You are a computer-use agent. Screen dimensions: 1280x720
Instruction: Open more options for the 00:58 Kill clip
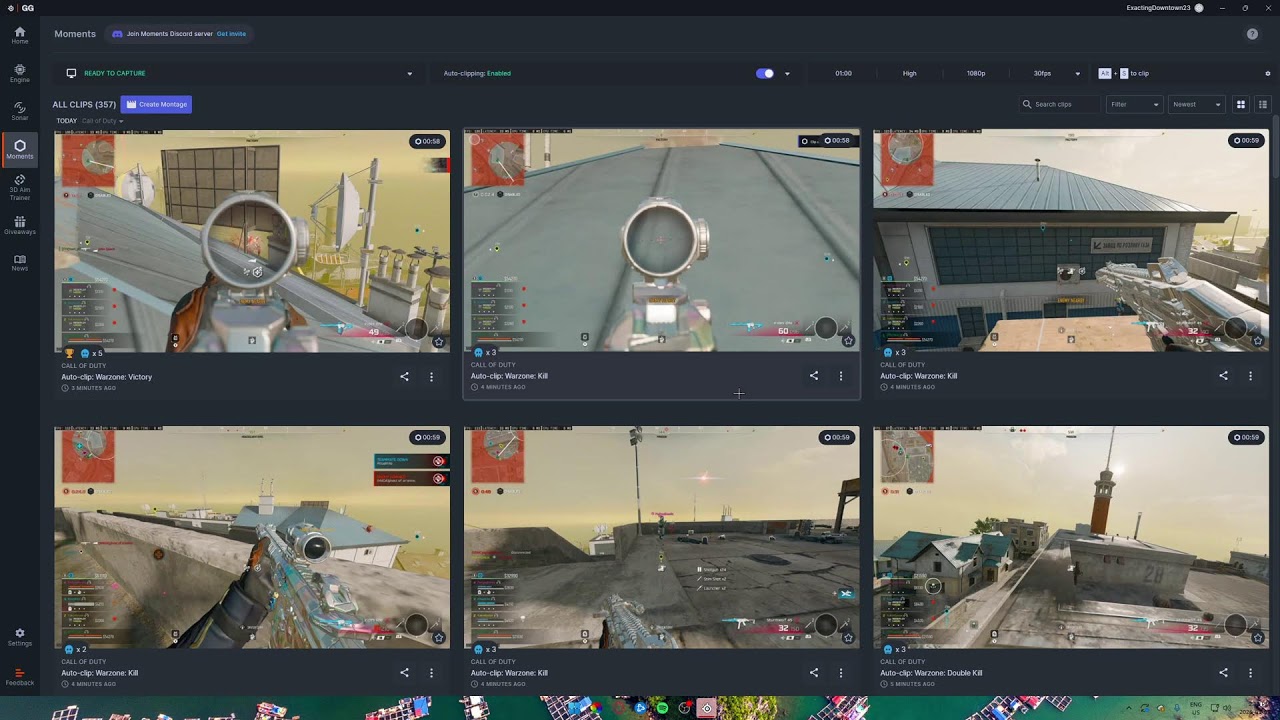pos(840,376)
